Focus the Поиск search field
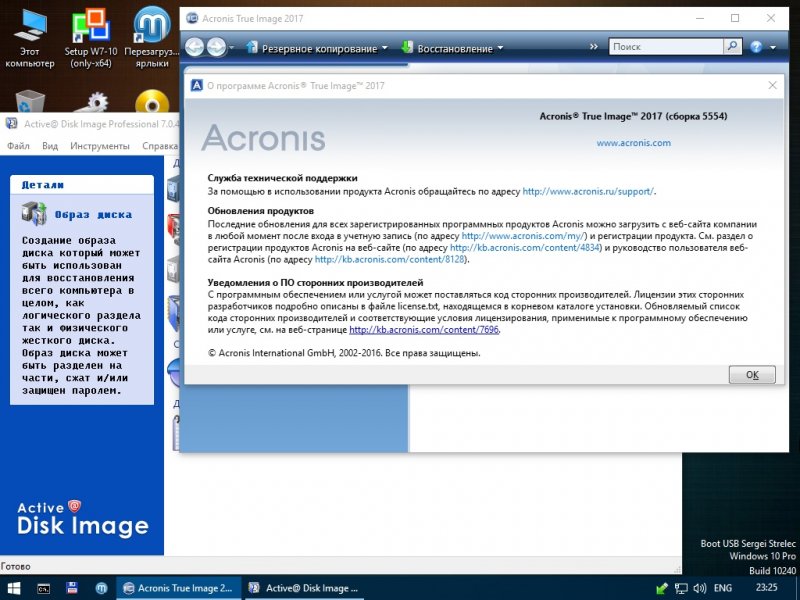This screenshot has height=600, width=800. coord(666,47)
